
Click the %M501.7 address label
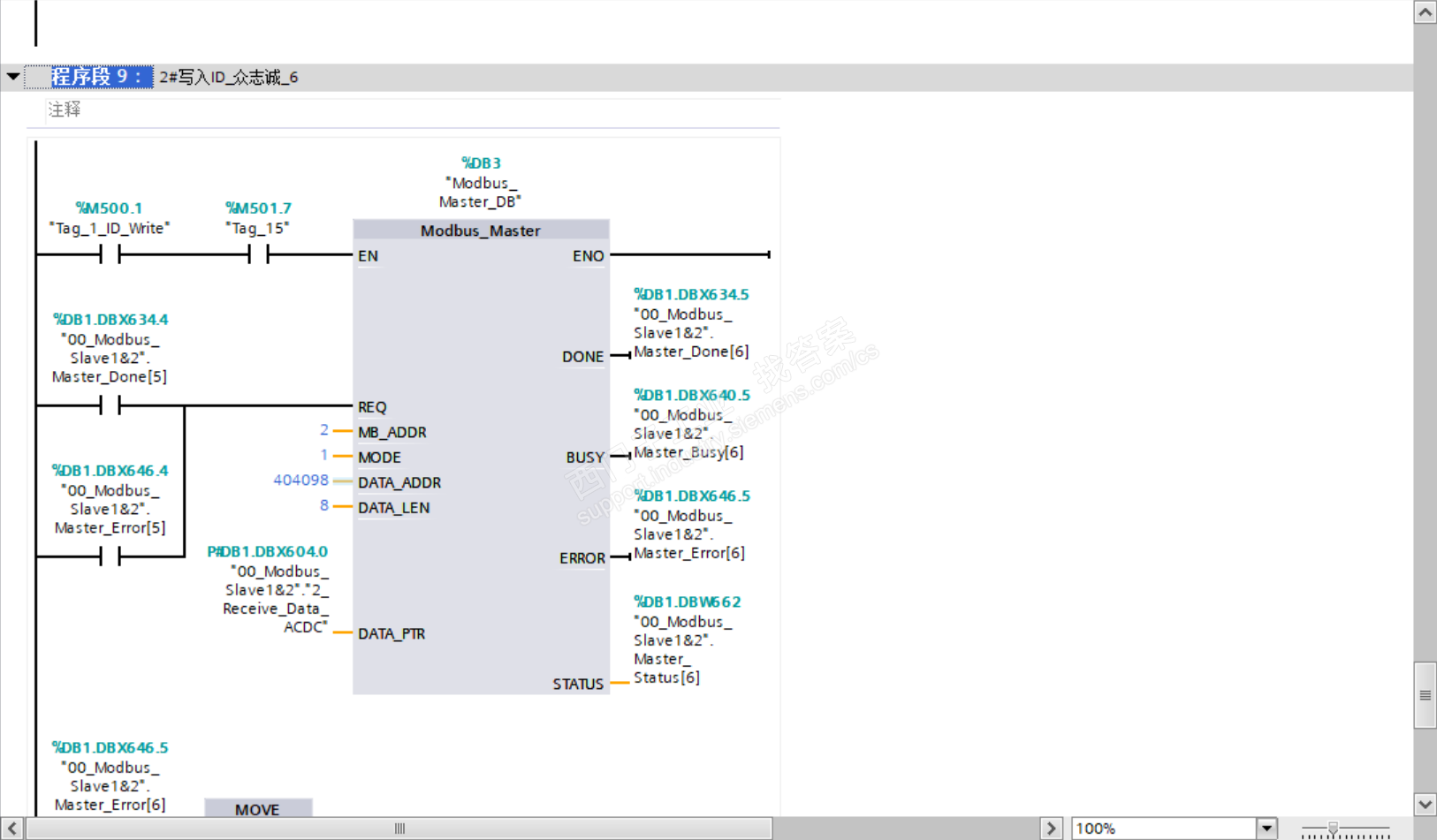point(258,208)
